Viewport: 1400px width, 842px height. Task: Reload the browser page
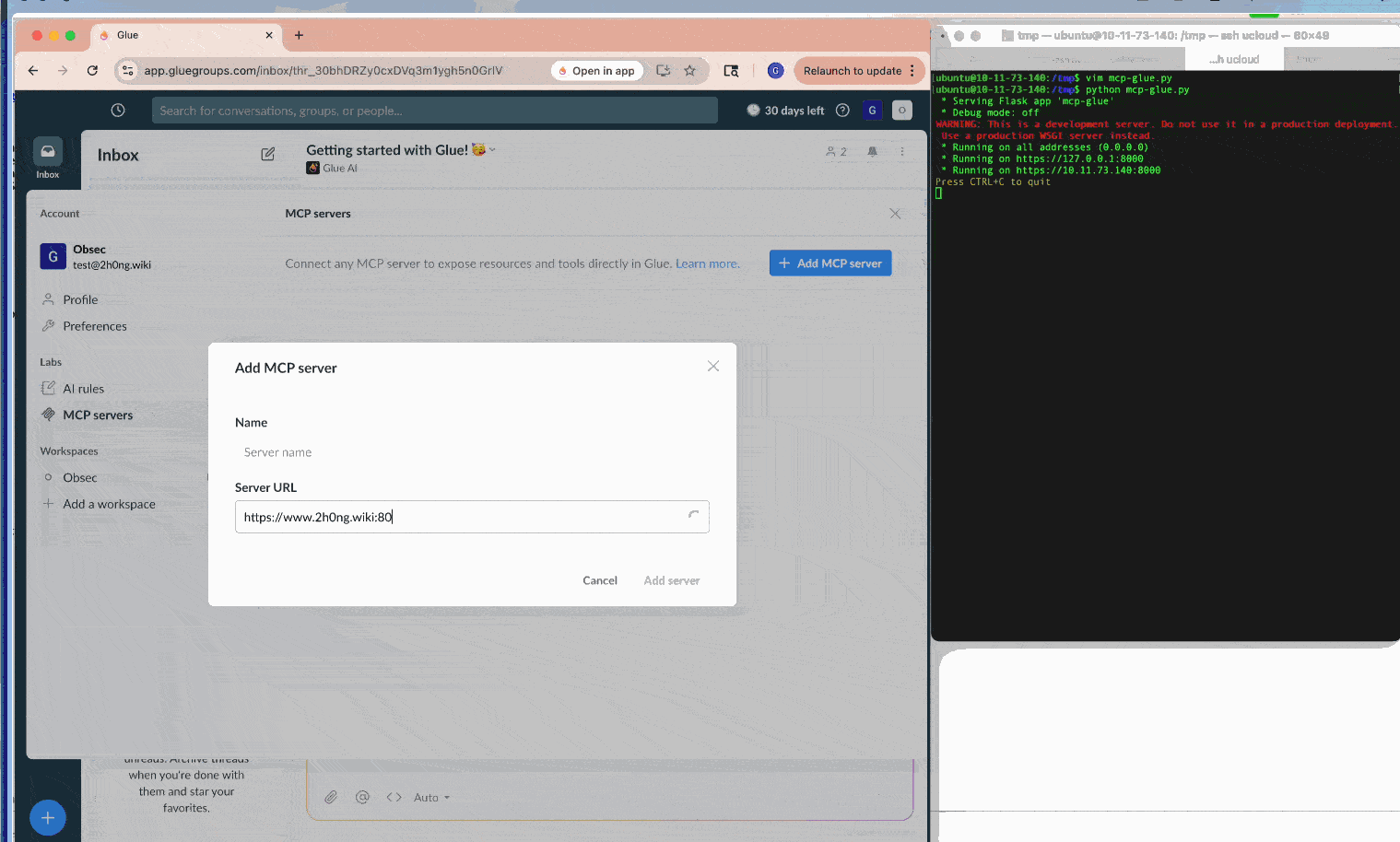pos(92,71)
